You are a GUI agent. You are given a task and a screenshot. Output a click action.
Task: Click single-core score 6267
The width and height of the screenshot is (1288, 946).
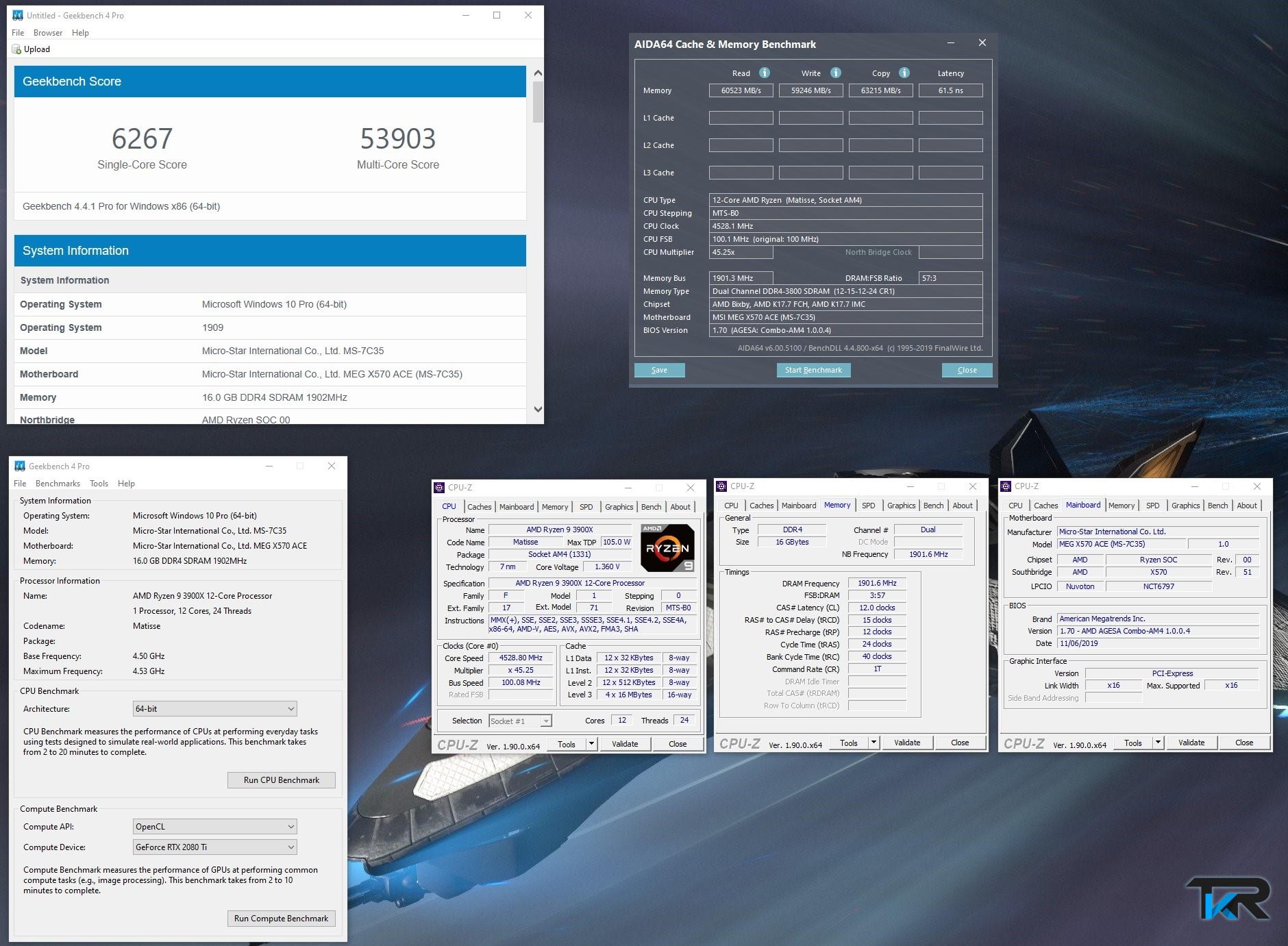142,139
